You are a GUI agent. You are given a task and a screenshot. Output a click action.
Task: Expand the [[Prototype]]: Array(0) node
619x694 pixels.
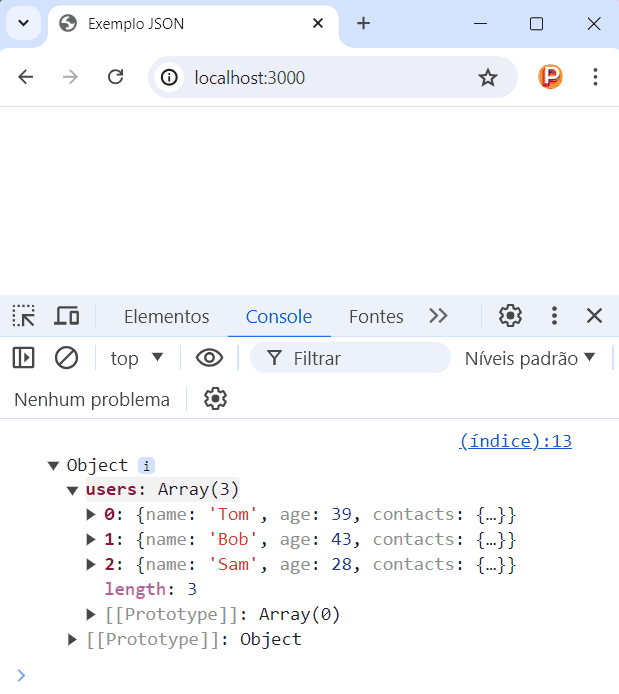(91, 614)
